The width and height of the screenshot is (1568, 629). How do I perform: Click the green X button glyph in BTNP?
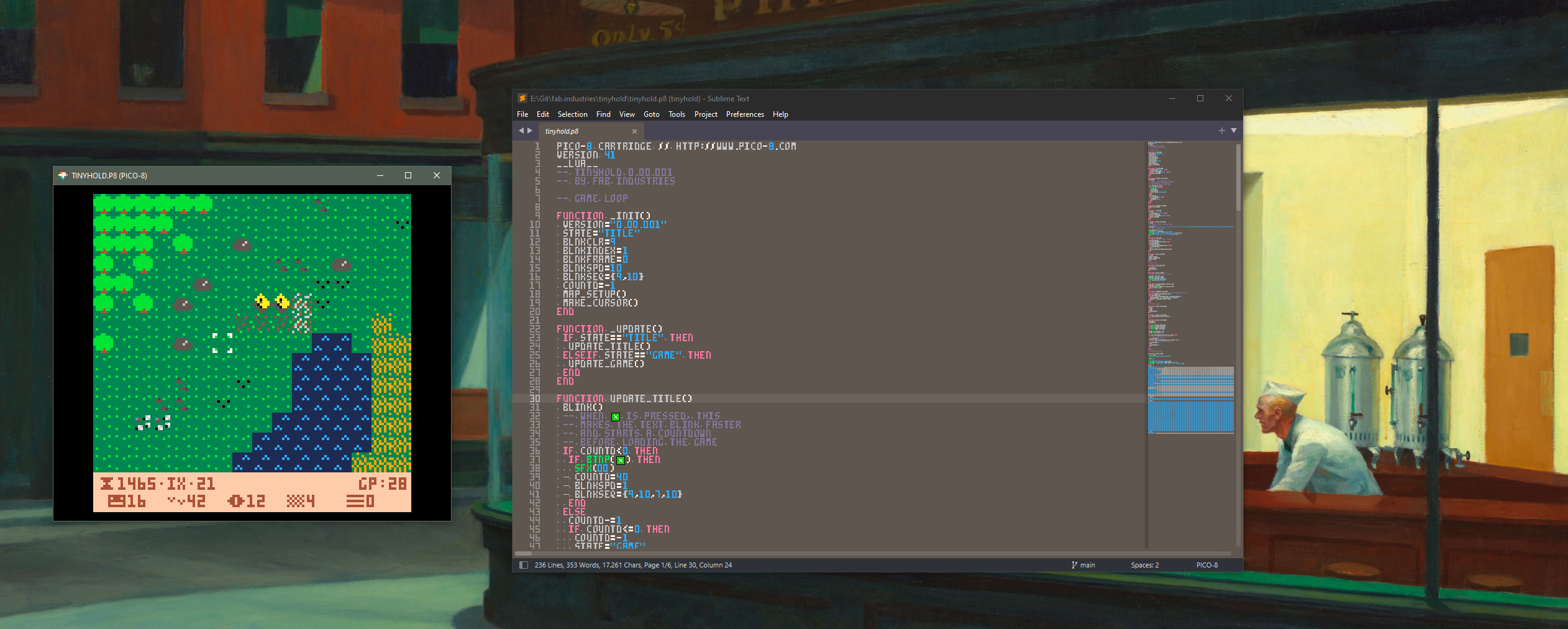coord(621,460)
